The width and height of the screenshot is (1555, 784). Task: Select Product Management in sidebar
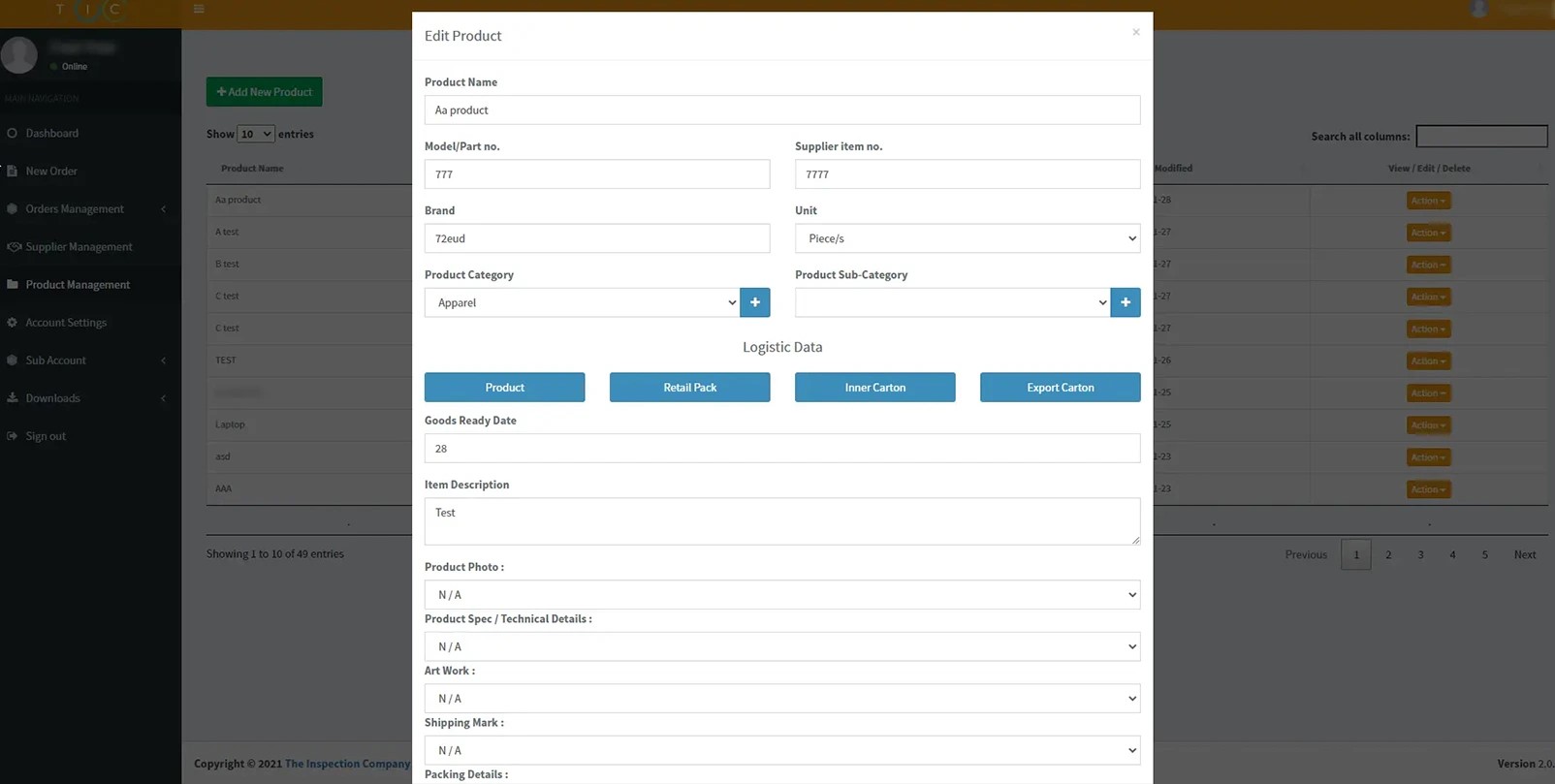[78, 285]
